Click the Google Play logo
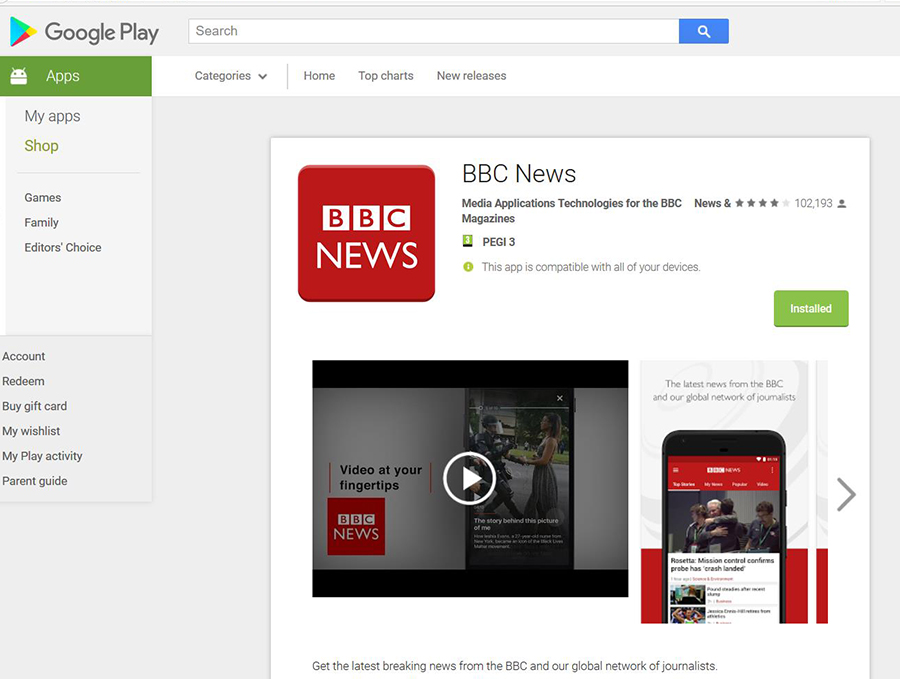Screen dimensions: 900x679 coord(84,32)
